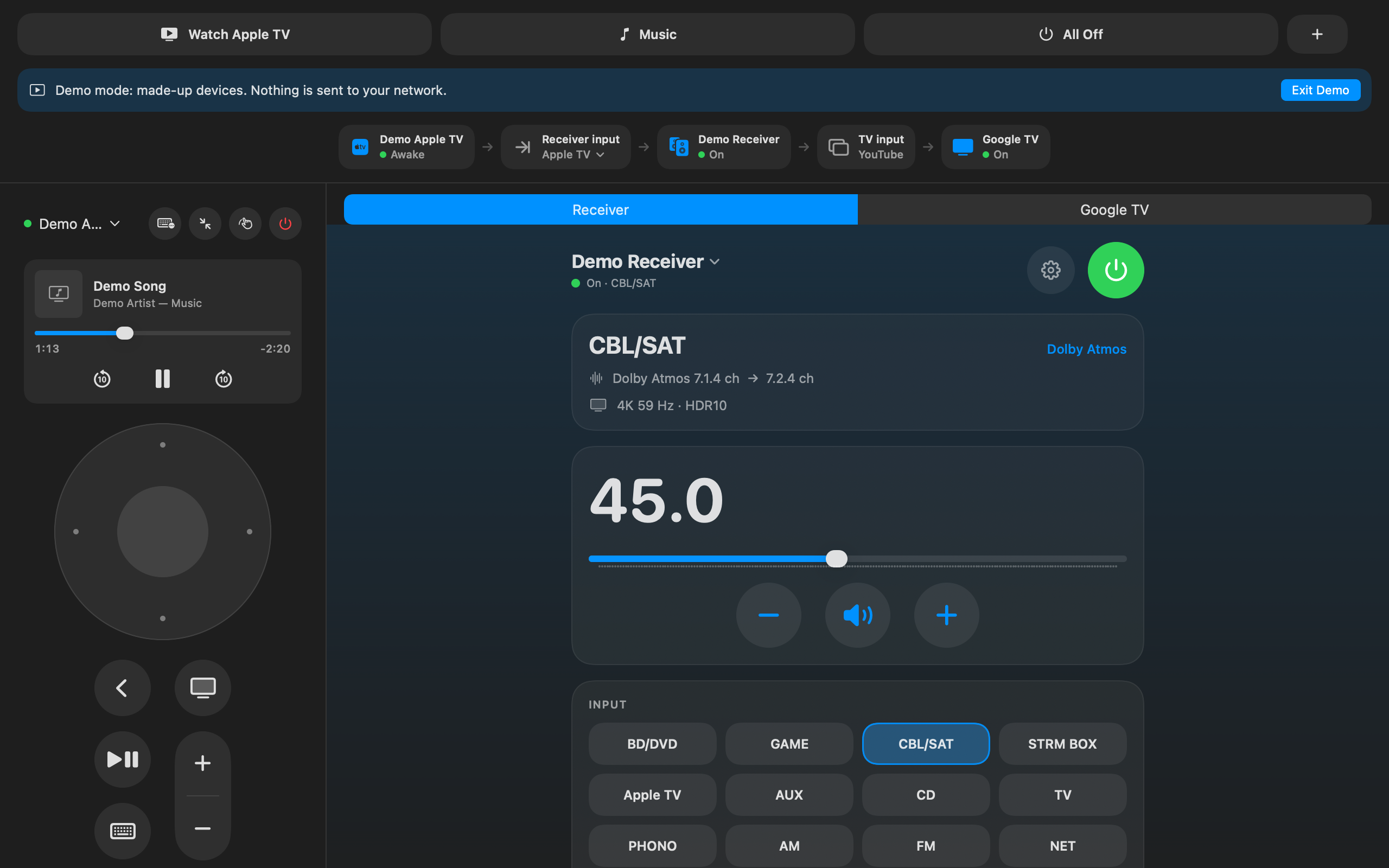This screenshot has width=1389, height=868.
Task: Click the Dolby Atmos sound mode link
Action: pos(1086,349)
